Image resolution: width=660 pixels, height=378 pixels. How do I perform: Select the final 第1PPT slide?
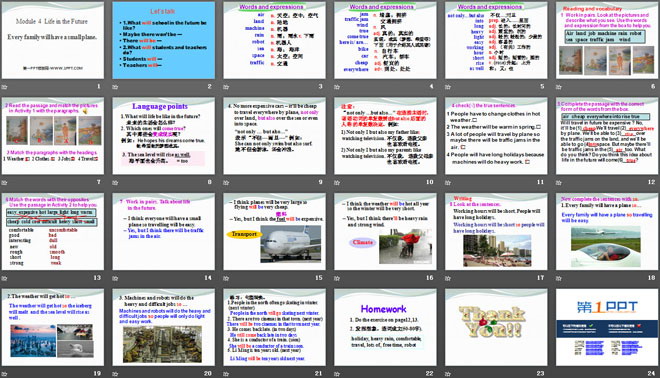(607, 327)
